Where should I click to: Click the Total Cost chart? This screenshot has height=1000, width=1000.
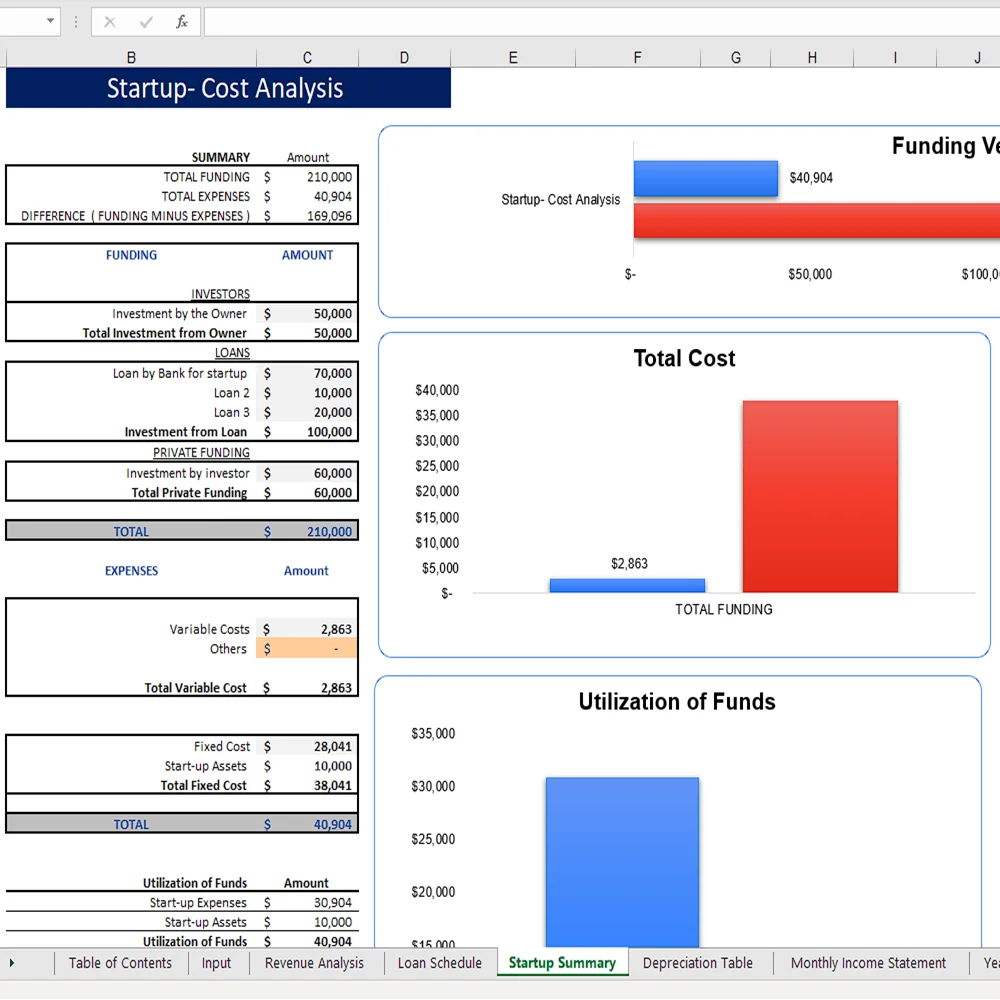(x=684, y=490)
